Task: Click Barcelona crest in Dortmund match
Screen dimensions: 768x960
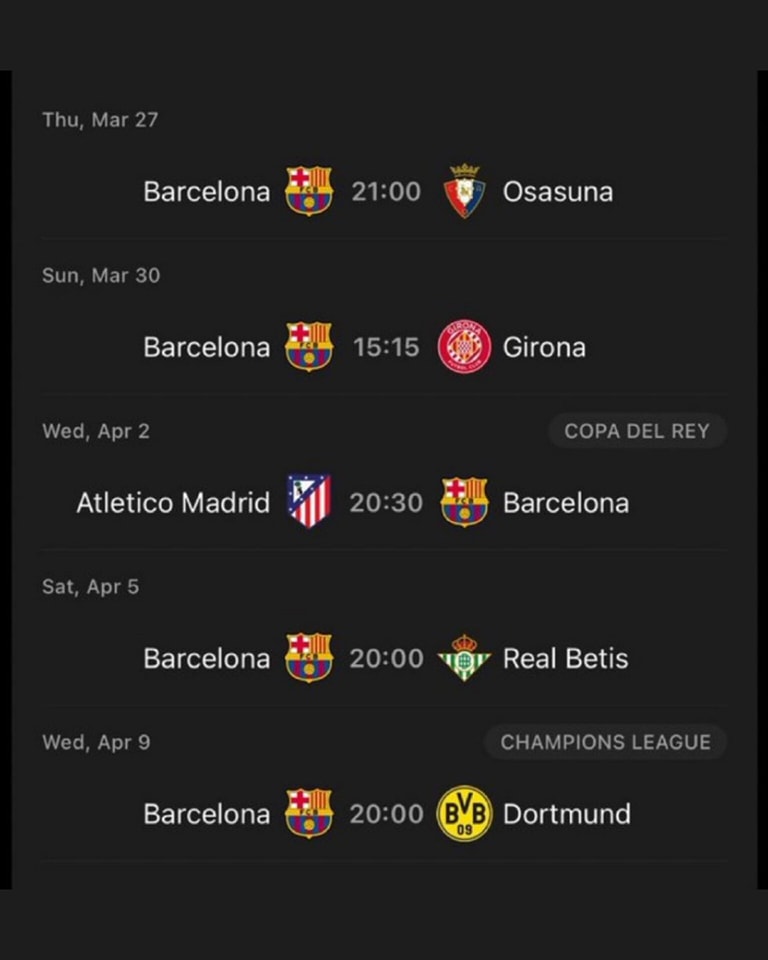Action: (x=309, y=814)
